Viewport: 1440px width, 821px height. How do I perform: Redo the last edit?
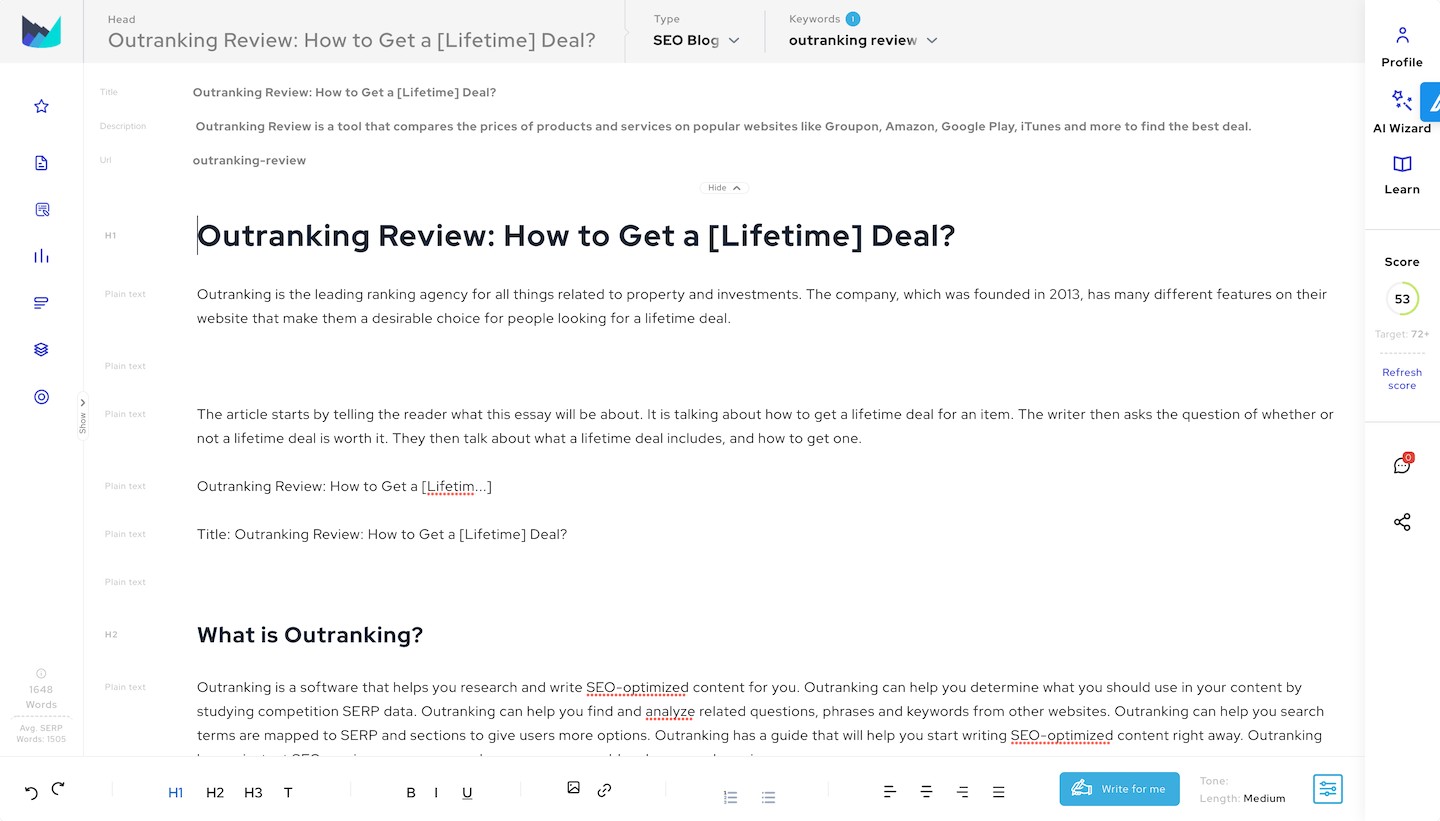[x=58, y=789]
